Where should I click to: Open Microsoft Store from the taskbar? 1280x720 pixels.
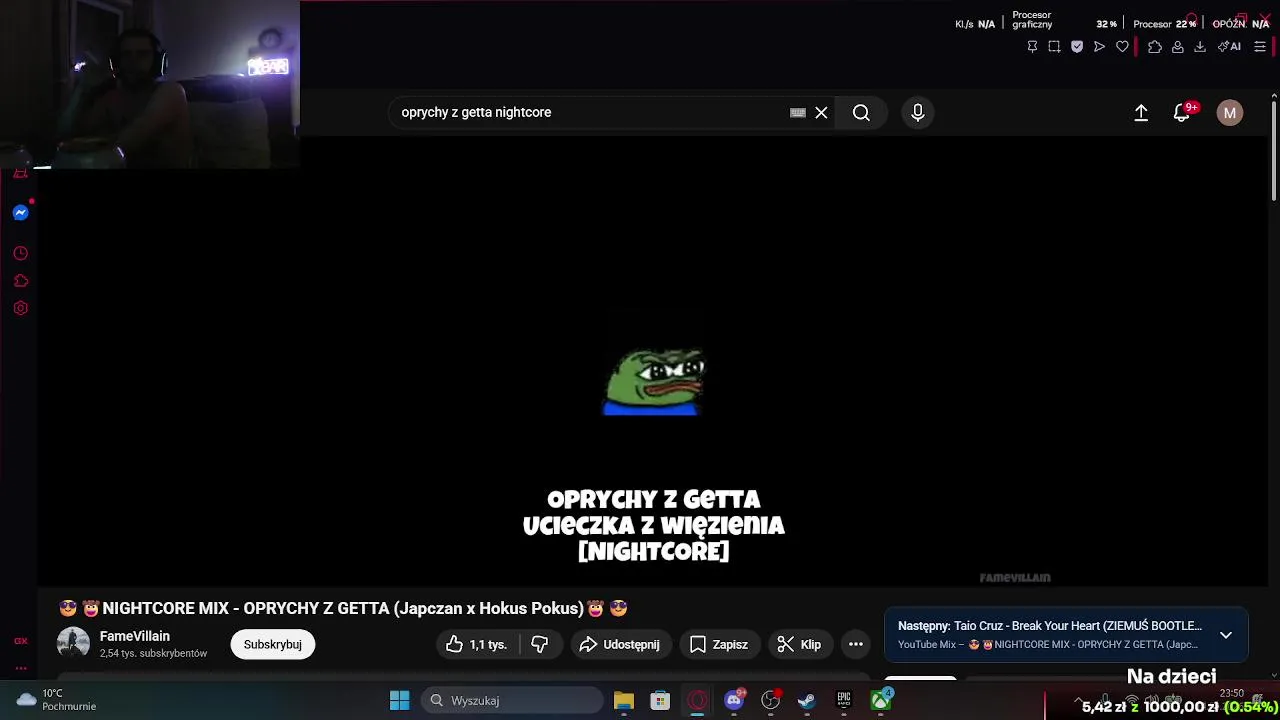[x=660, y=700]
